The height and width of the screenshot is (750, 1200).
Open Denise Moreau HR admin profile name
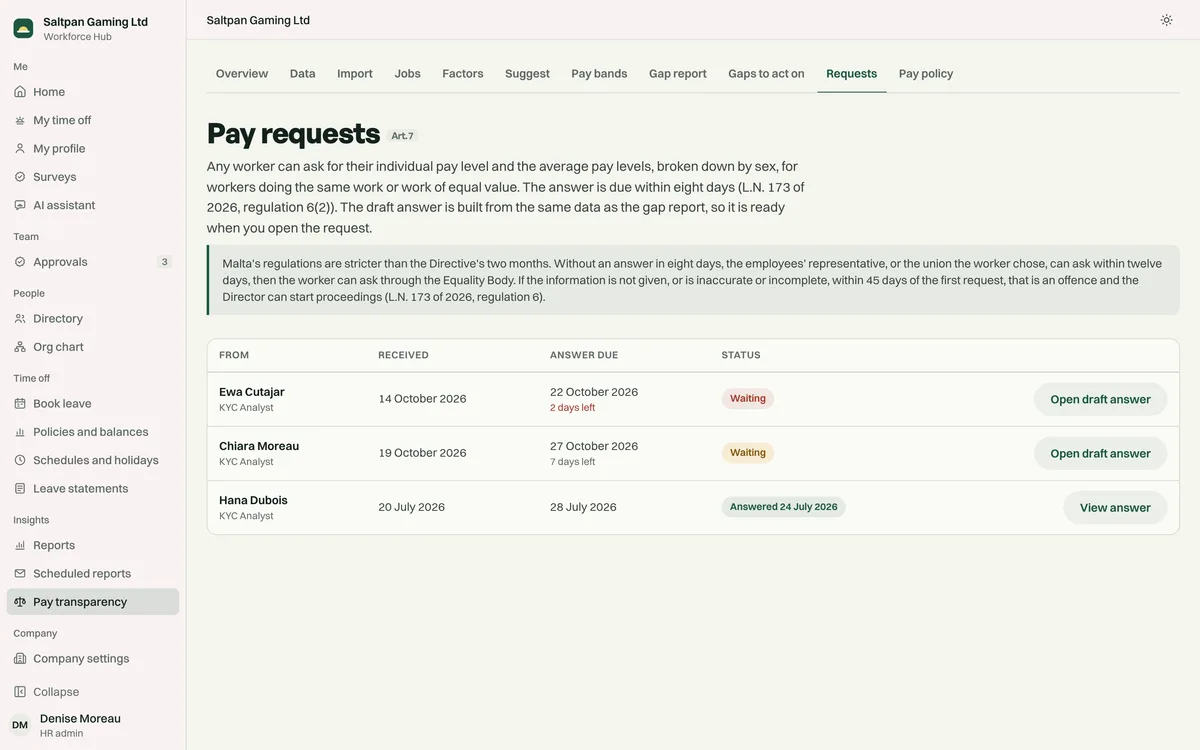pos(80,719)
